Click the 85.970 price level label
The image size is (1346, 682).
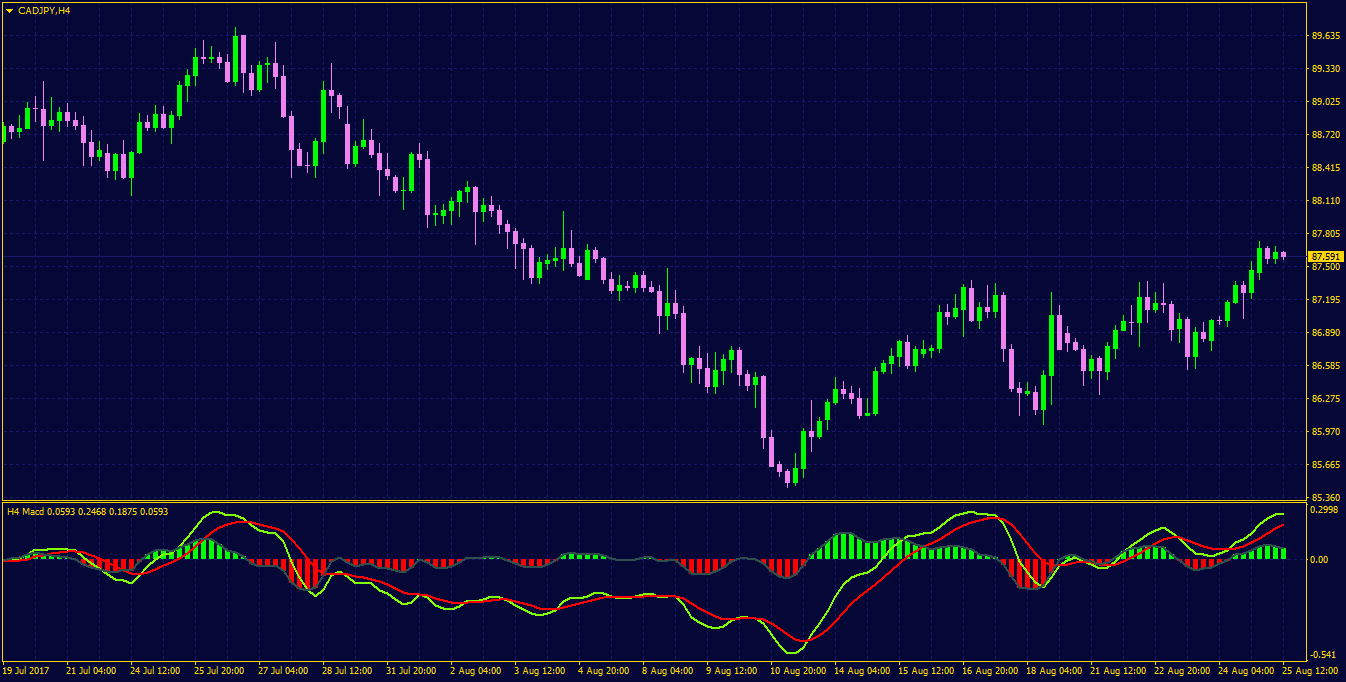pyautogui.click(x=1325, y=432)
